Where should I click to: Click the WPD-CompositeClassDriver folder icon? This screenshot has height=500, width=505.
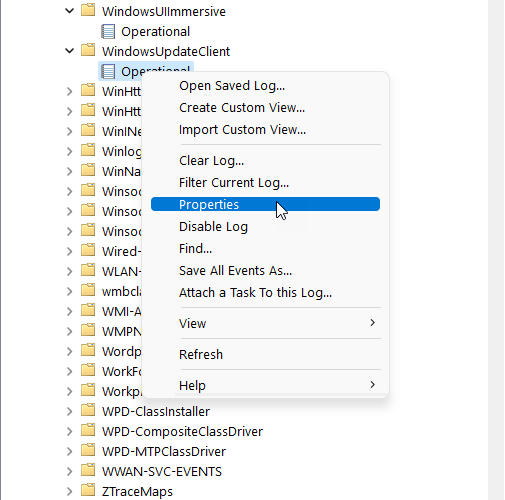[88, 430]
